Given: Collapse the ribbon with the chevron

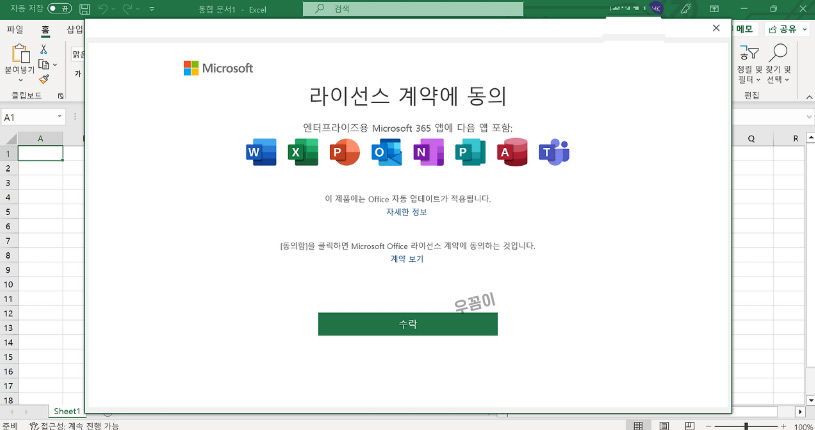Looking at the screenshot, I should pos(809,97).
